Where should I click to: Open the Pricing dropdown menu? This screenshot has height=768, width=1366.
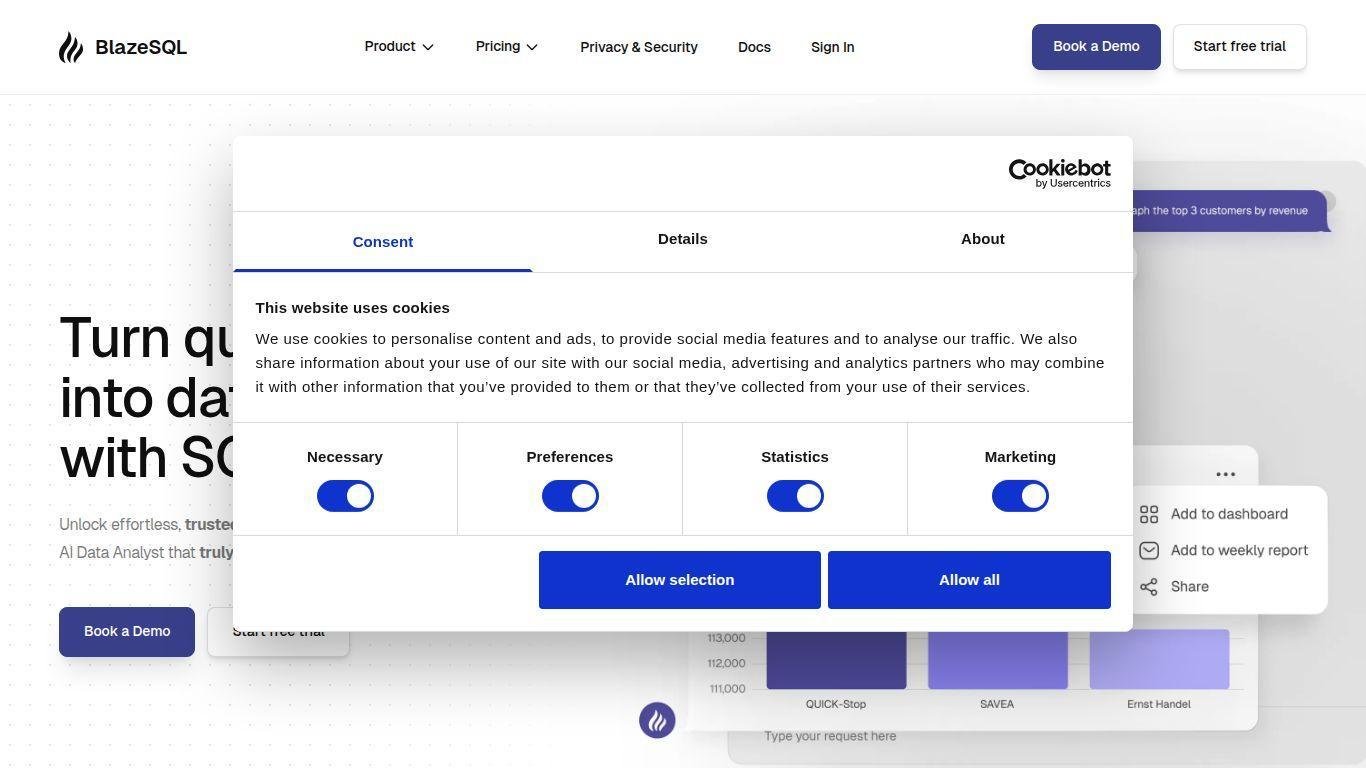tap(507, 47)
